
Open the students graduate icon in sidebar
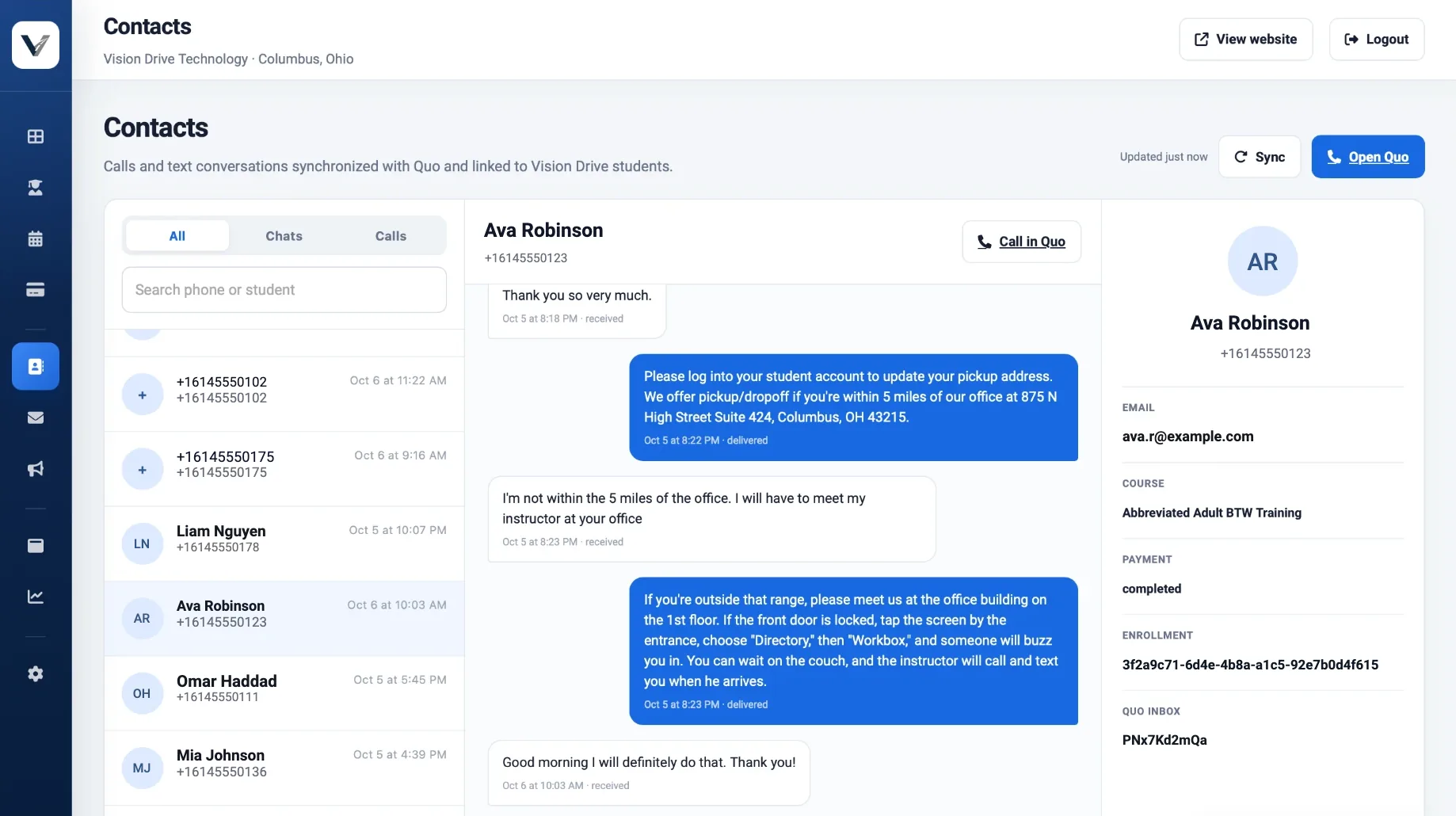36,188
